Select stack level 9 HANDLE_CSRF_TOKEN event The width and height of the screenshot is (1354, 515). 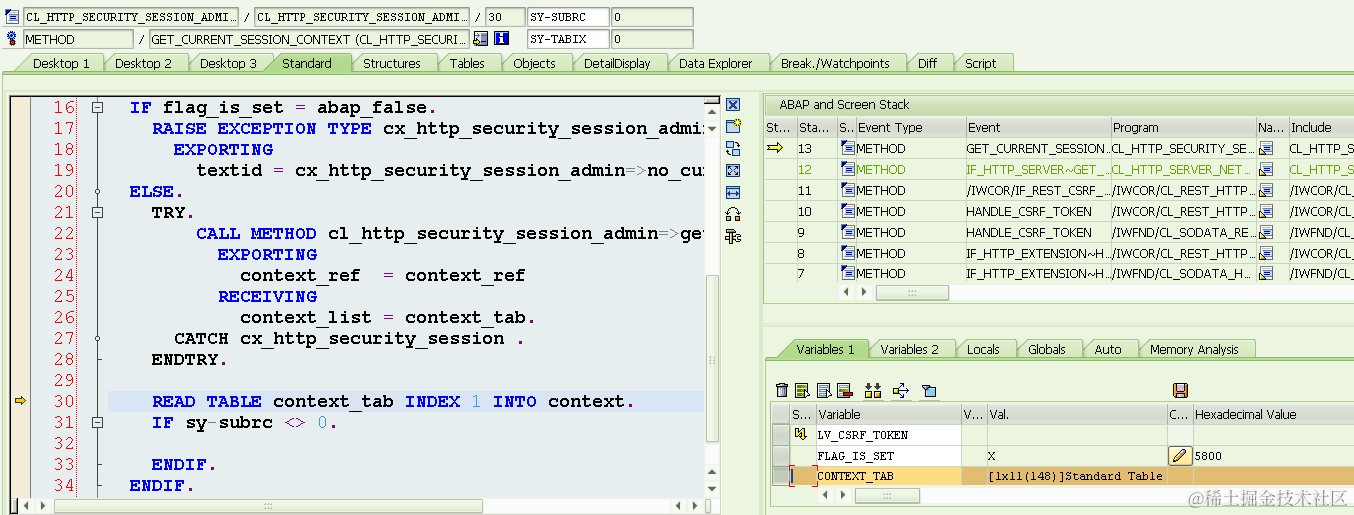coord(1037,232)
